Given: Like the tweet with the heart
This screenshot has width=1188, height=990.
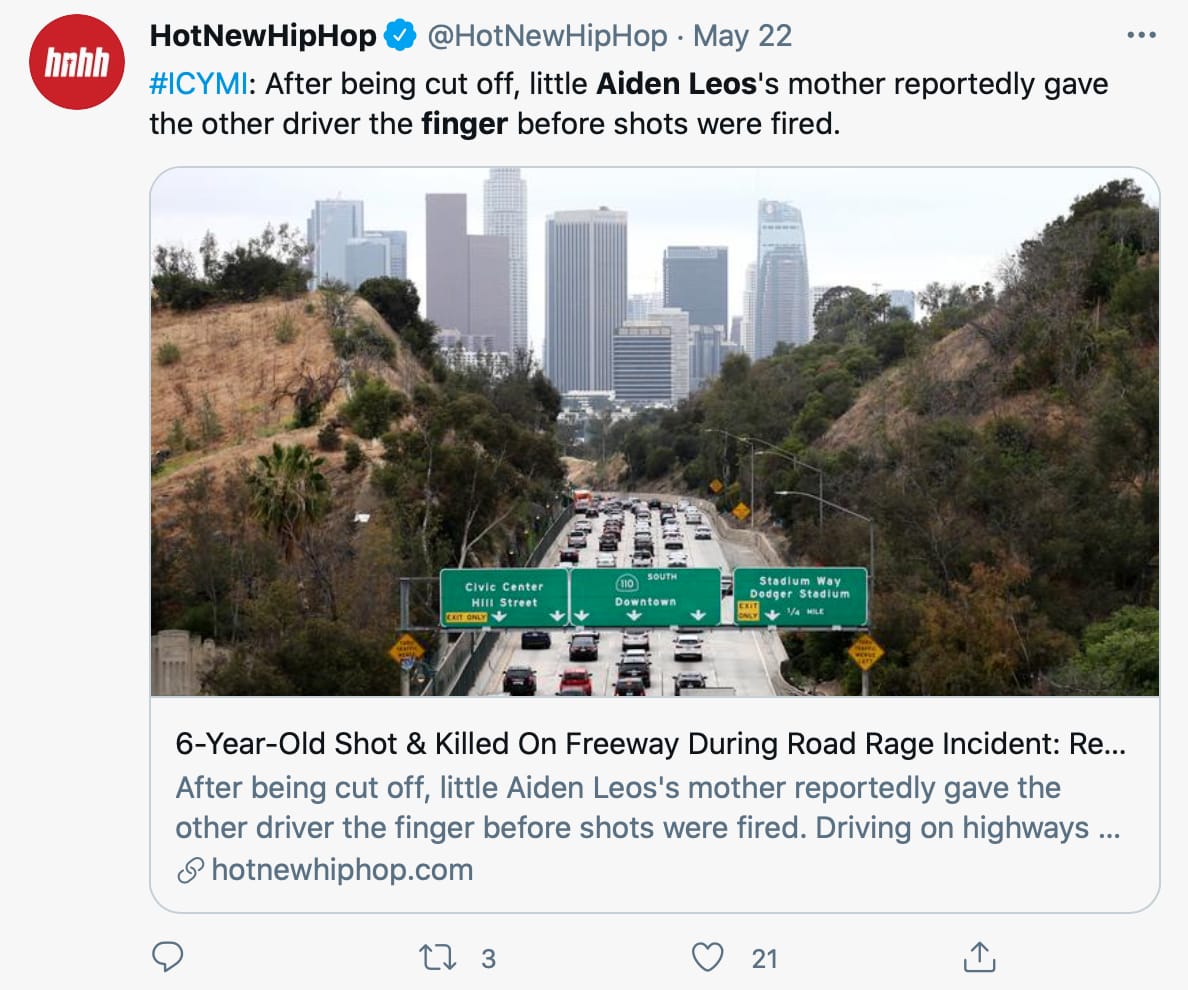Looking at the screenshot, I should pos(708,958).
